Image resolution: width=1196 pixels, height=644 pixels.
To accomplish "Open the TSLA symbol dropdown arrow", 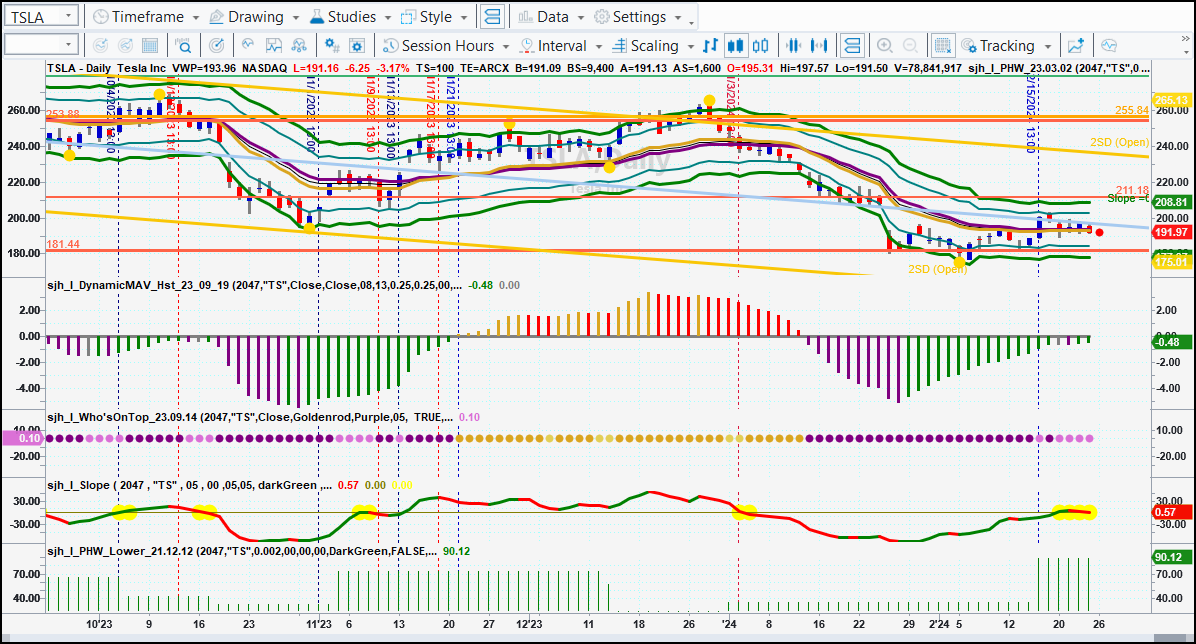I will (x=68, y=16).
